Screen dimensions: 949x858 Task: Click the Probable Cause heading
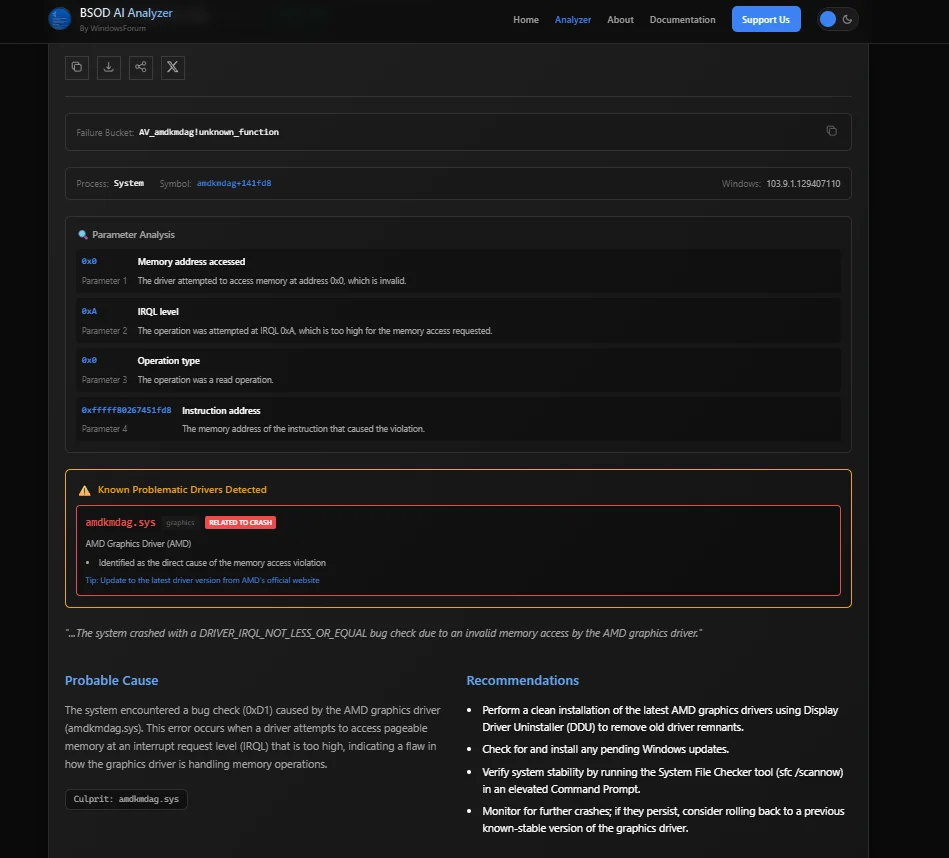(x=111, y=681)
